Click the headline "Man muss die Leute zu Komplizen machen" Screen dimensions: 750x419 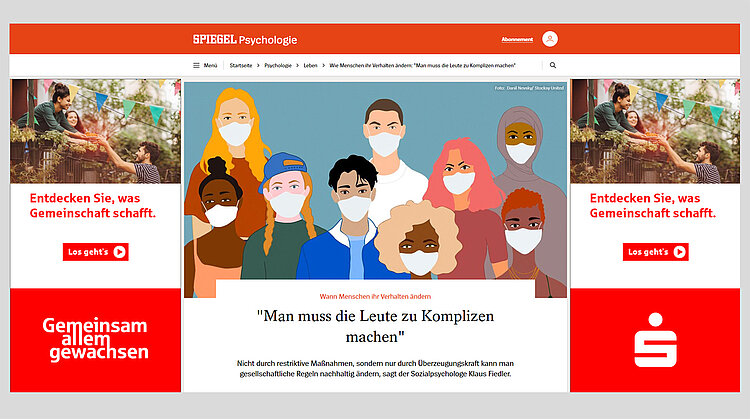coord(375,326)
